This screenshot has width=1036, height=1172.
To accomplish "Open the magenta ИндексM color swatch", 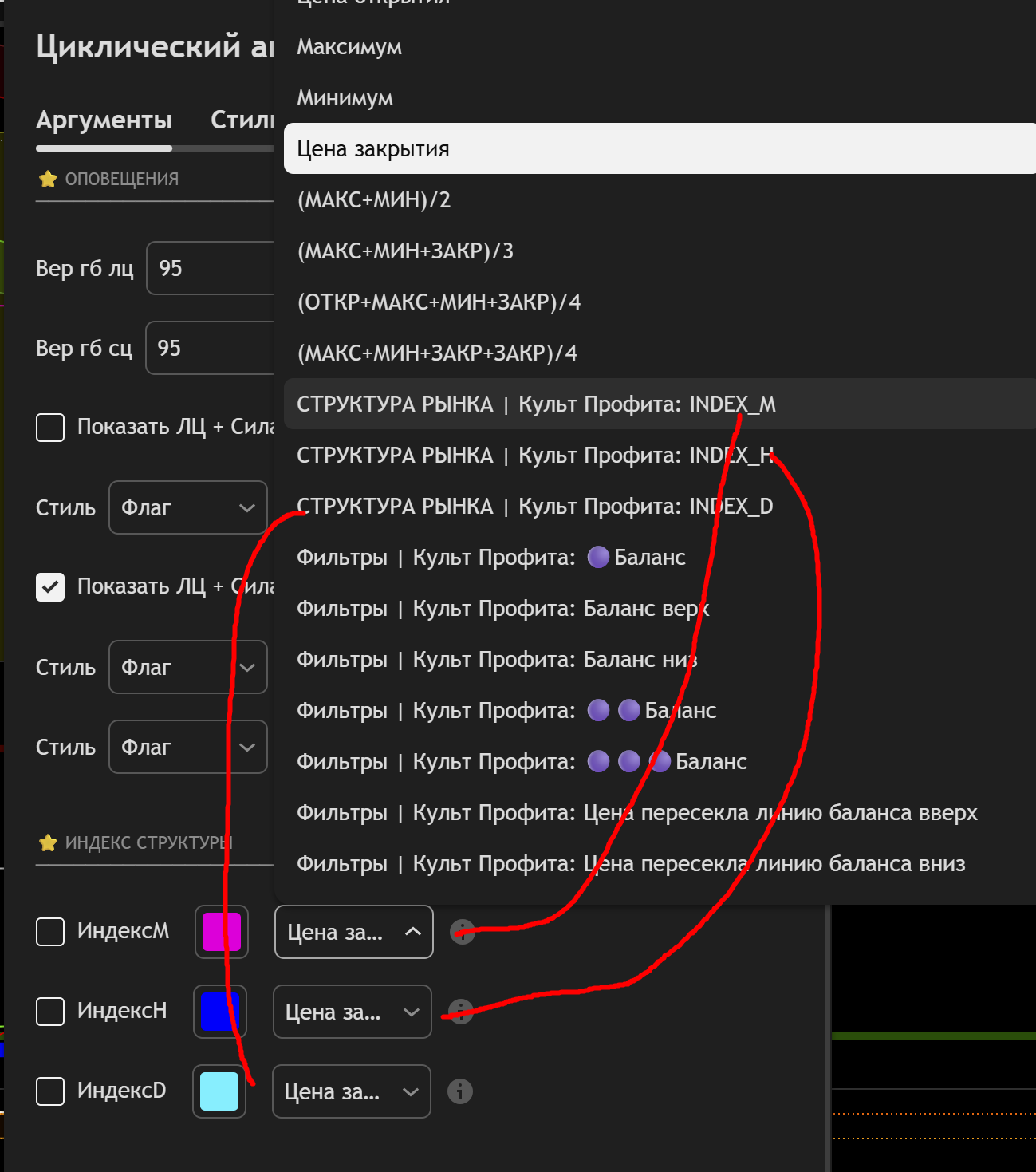I will coord(221,932).
